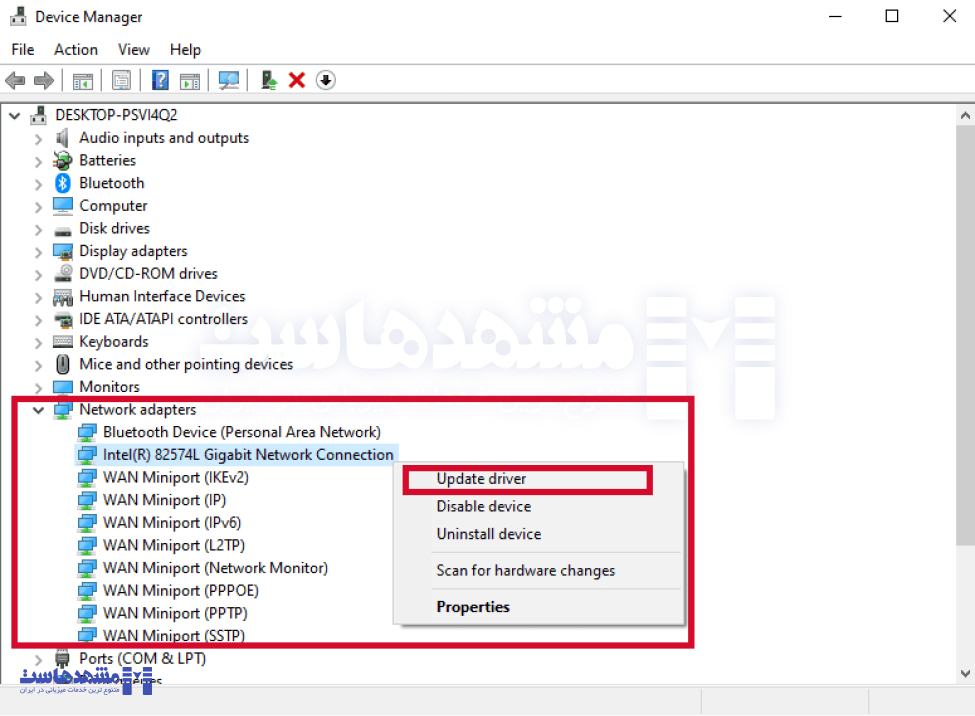Expand the Display adapters node
Image resolution: width=975 pixels, height=716 pixels.
click(x=38, y=251)
